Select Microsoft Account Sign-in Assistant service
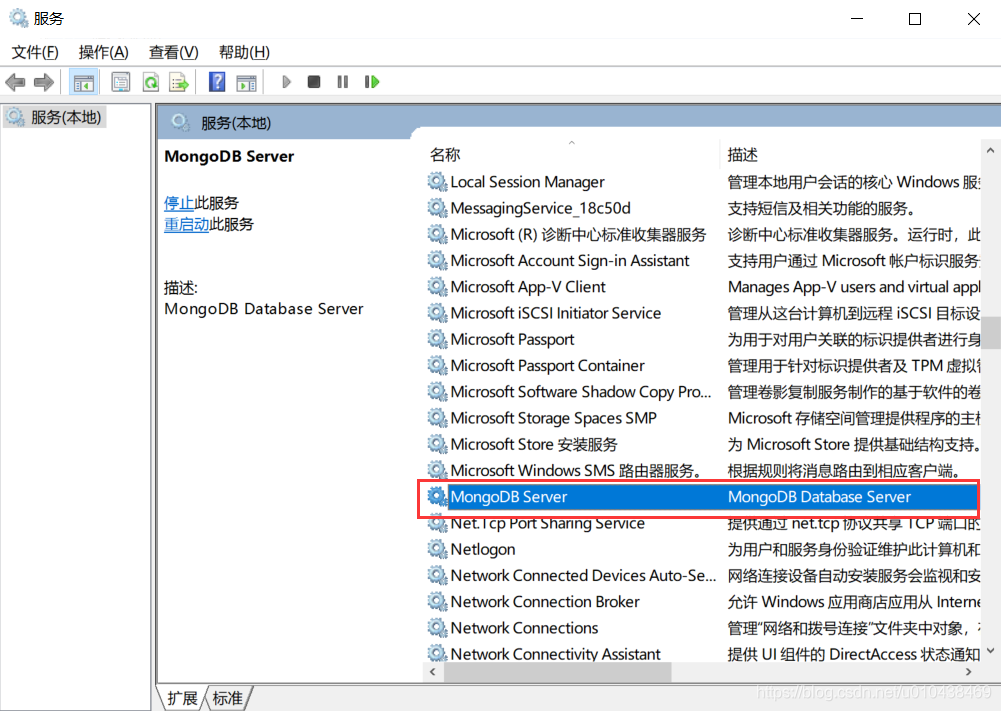1001x711 pixels. point(702,260)
